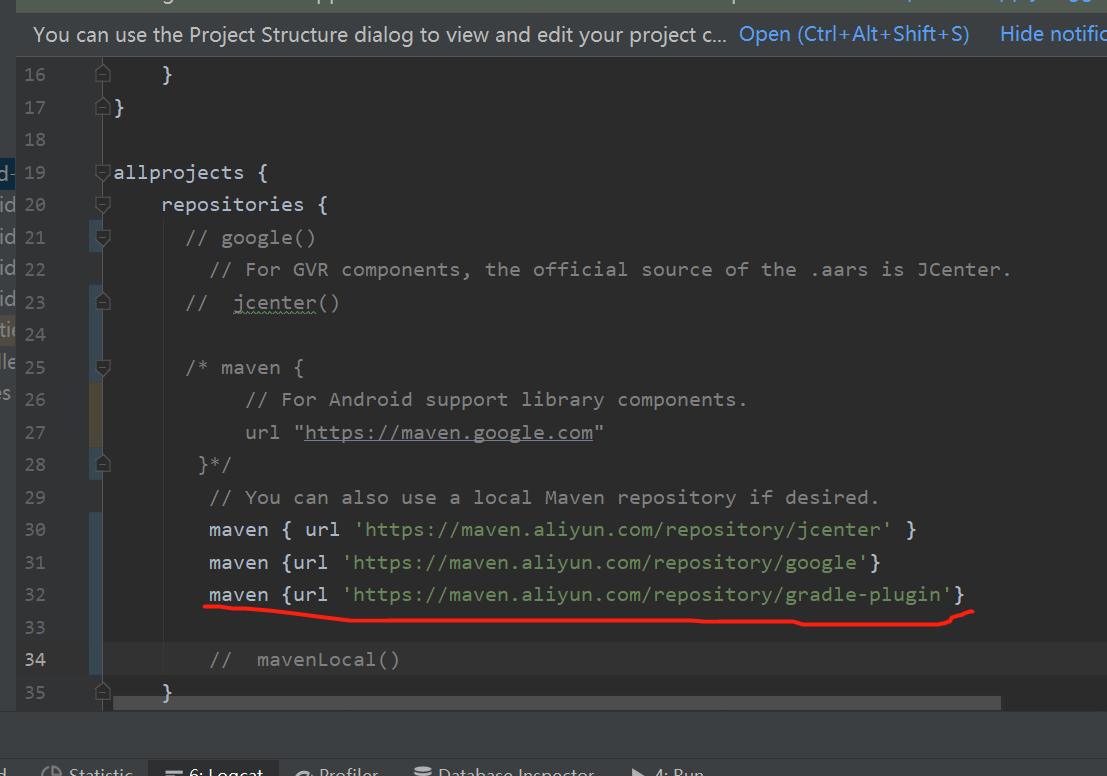
Task: Collapse the allprojects block on line 19
Action: point(101,171)
